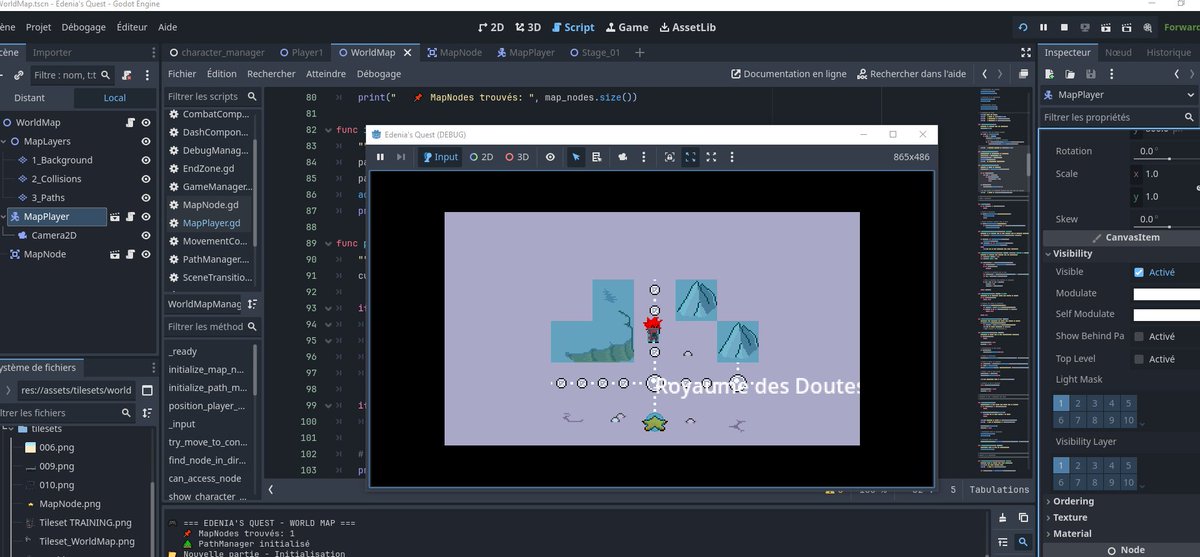Select the Input mode in game toolbar
Viewport: 1200px width, 557px height.
coord(440,157)
